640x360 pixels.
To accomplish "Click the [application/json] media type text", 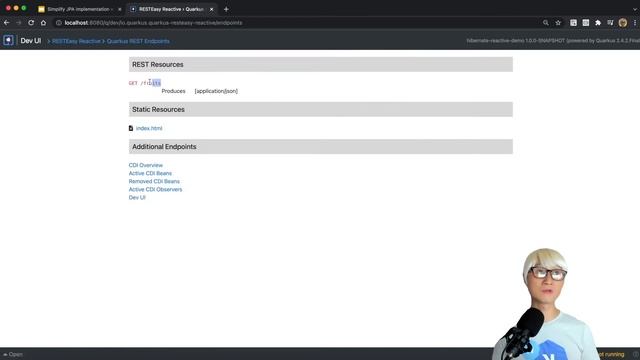I will [216, 91].
